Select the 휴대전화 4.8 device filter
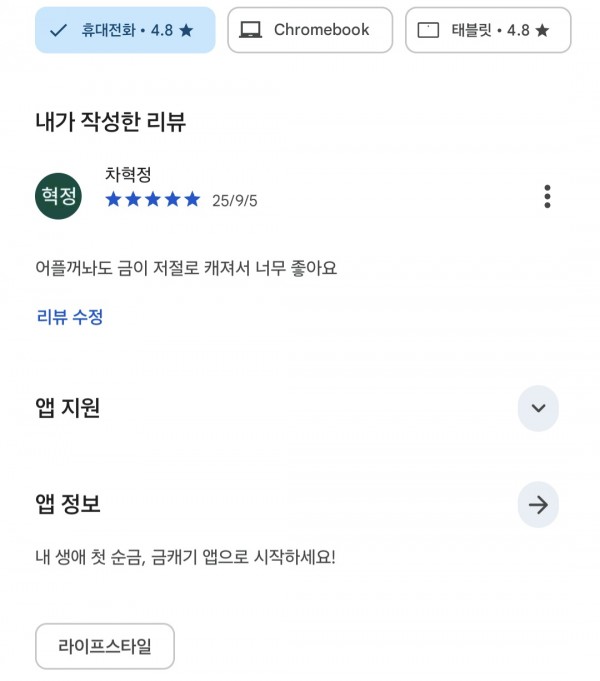 (x=125, y=30)
